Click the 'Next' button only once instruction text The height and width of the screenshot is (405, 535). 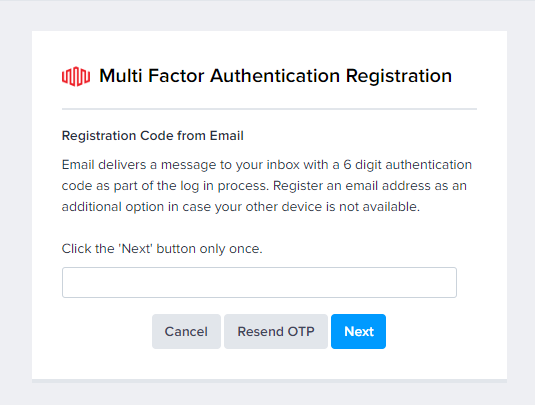[162, 249]
